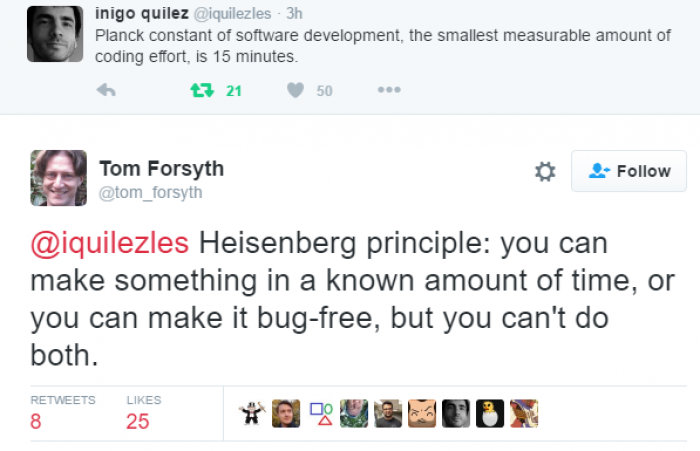The image size is (700, 451).
Task: Click the penguin liker avatar
Action: 490,413
